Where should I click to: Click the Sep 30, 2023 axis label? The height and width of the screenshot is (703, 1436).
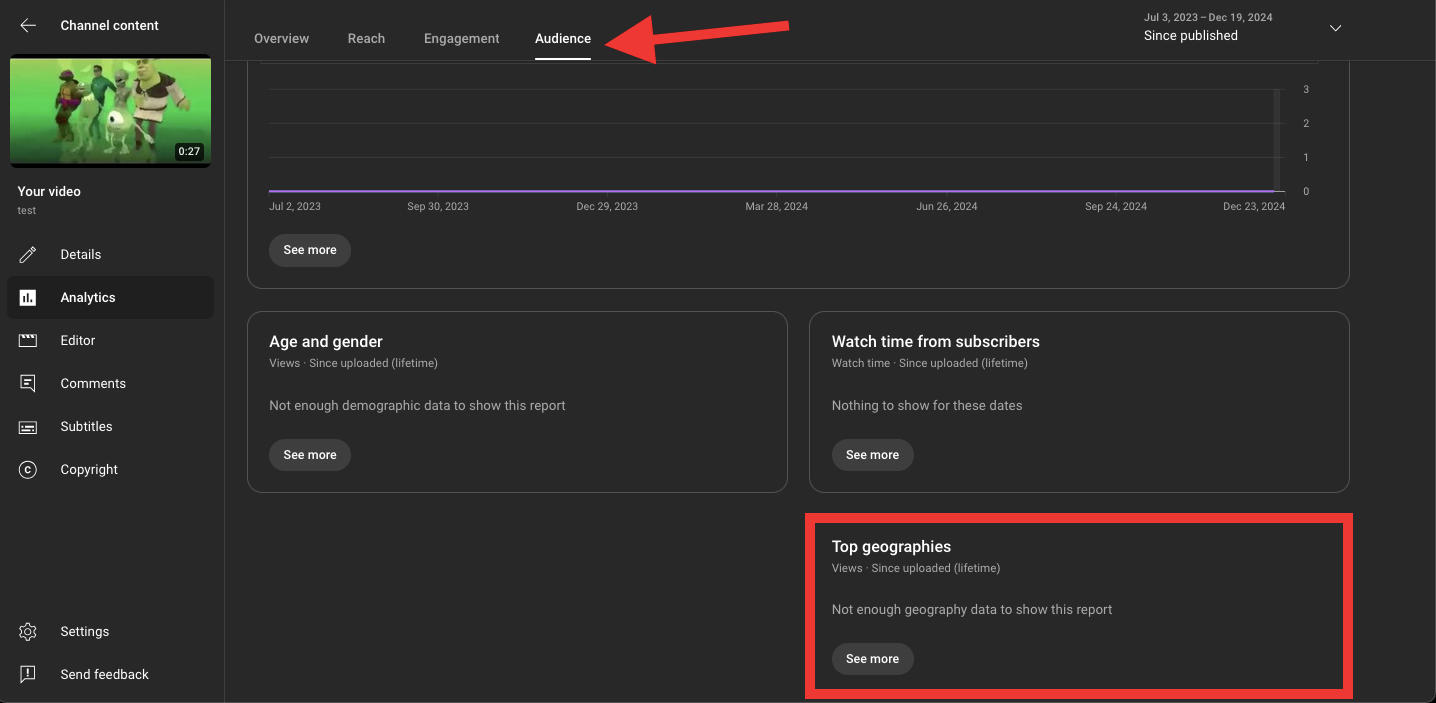point(438,206)
